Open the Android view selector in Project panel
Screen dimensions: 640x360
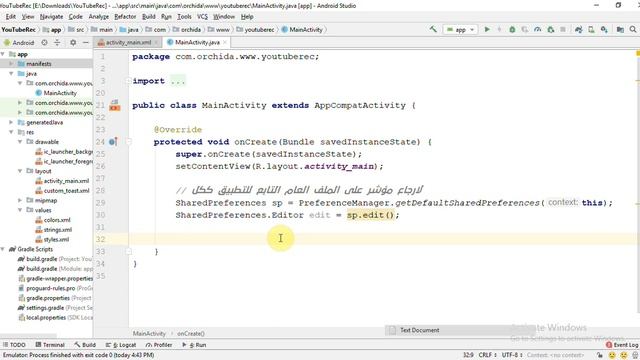coord(19,42)
